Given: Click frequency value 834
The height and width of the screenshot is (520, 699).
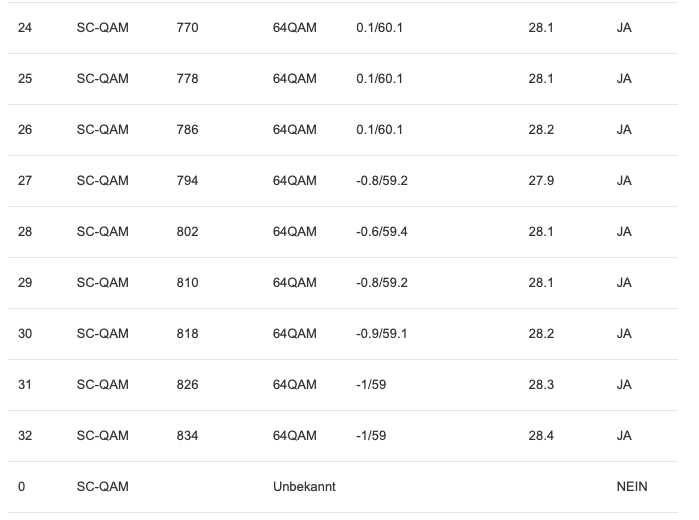Looking at the screenshot, I should (187, 436).
